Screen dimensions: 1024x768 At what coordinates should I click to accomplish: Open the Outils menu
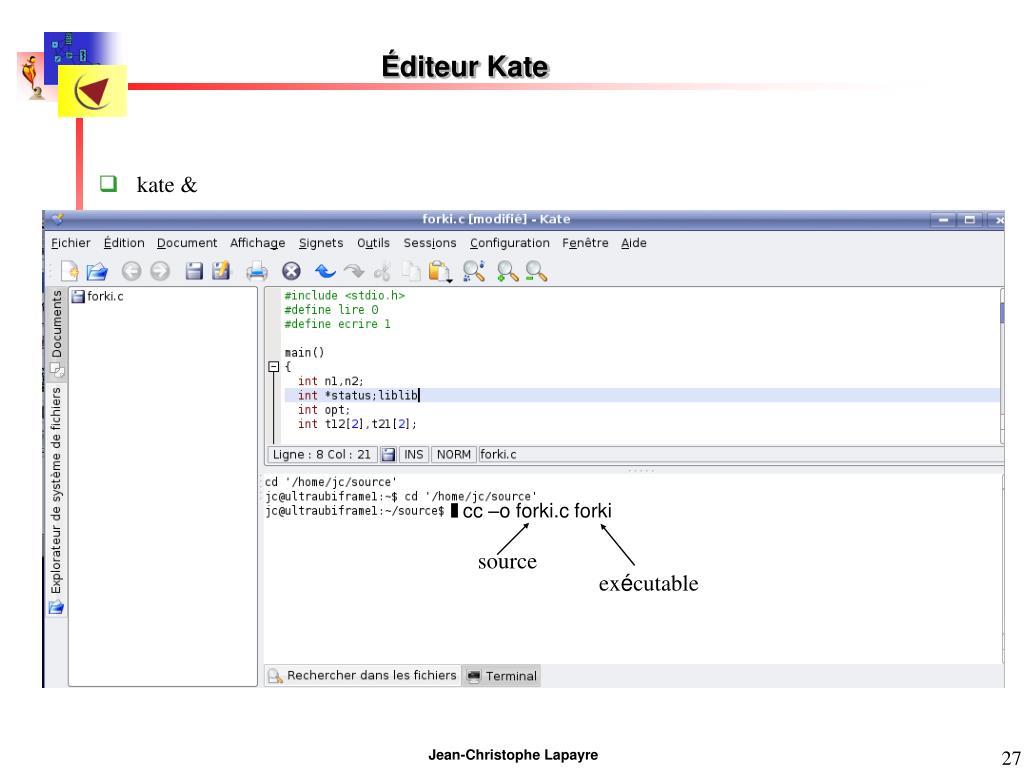[x=373, y=243]
